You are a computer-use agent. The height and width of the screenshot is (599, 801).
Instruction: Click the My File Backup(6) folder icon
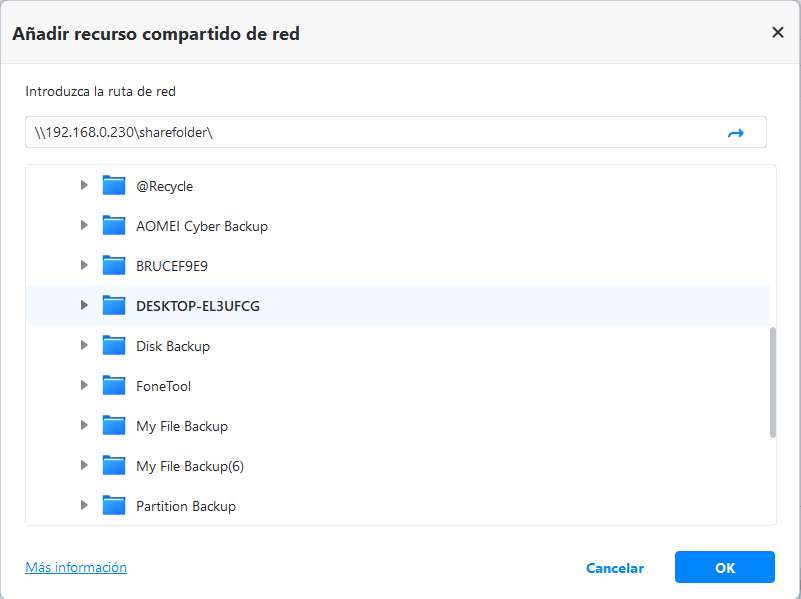(x=114, y=466)
